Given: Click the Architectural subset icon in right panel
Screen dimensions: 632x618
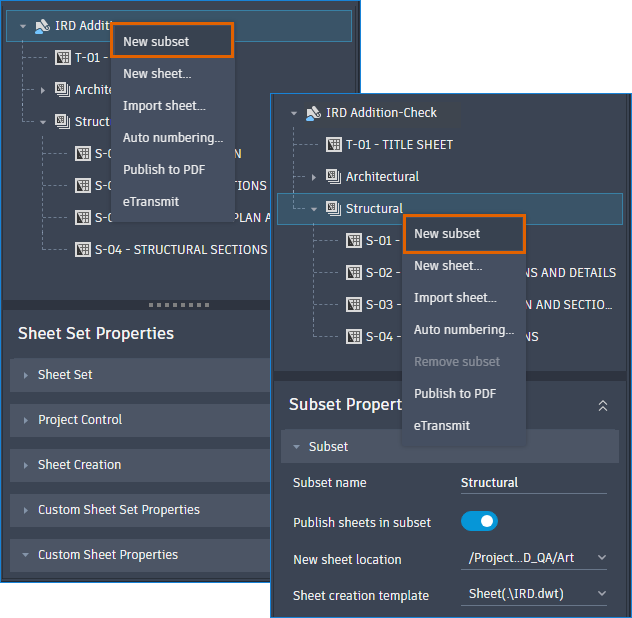Looking at the screenshot, I should coord(333,177).
